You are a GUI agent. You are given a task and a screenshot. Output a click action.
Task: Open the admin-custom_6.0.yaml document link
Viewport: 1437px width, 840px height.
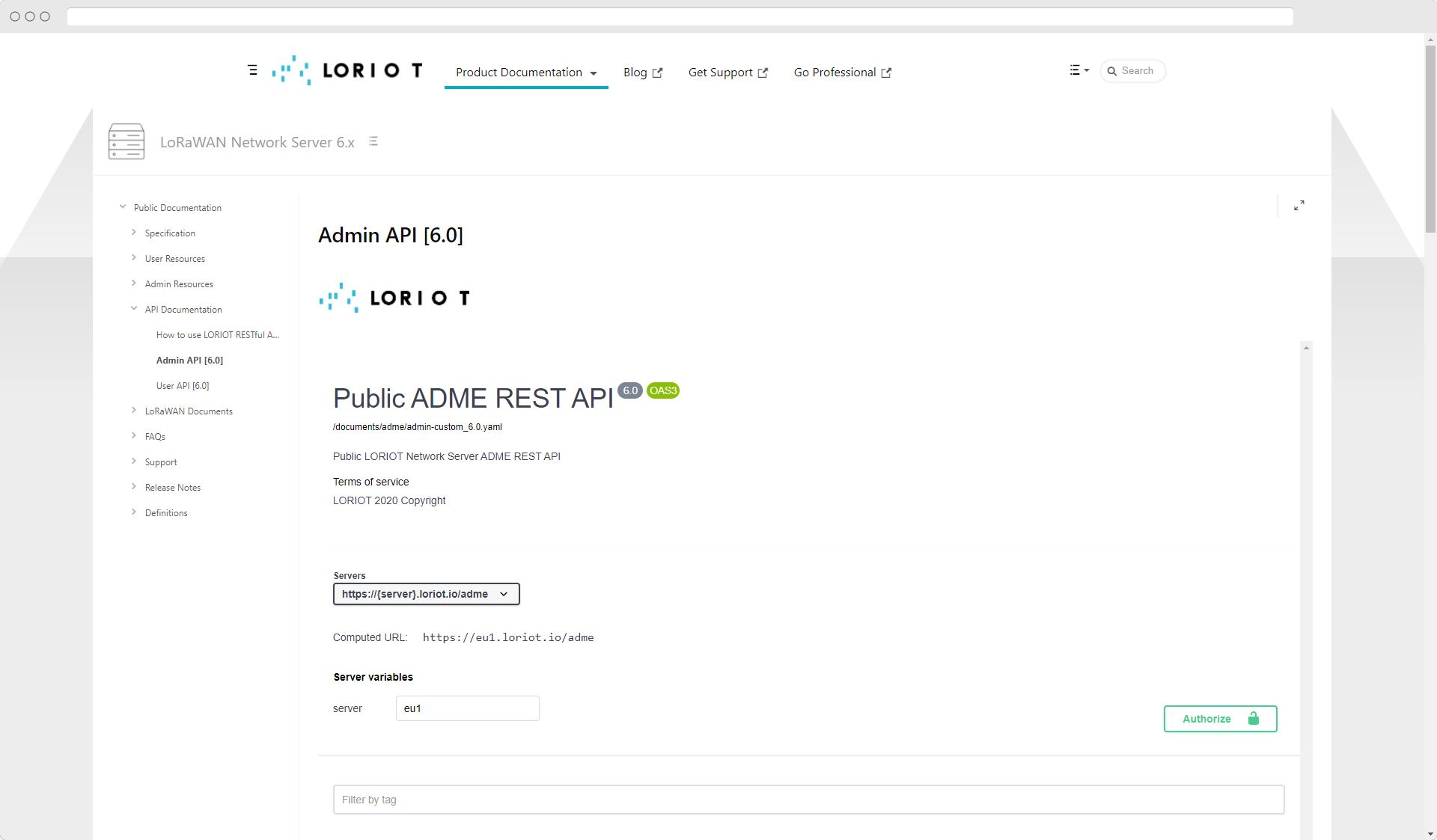coord(418,427)
